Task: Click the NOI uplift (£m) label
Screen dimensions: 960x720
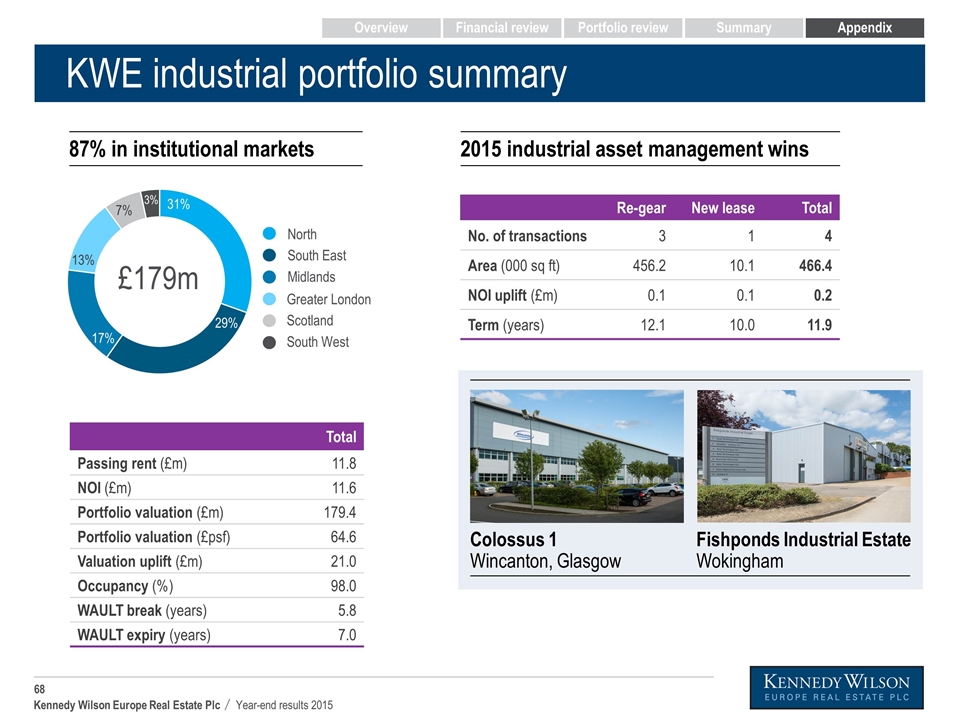Action: click(512, 296)
